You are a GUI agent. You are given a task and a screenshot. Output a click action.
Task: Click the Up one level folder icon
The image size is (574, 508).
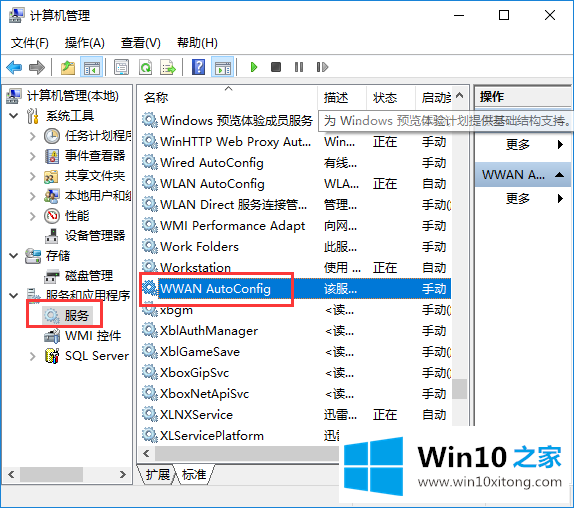pos(68,67)
